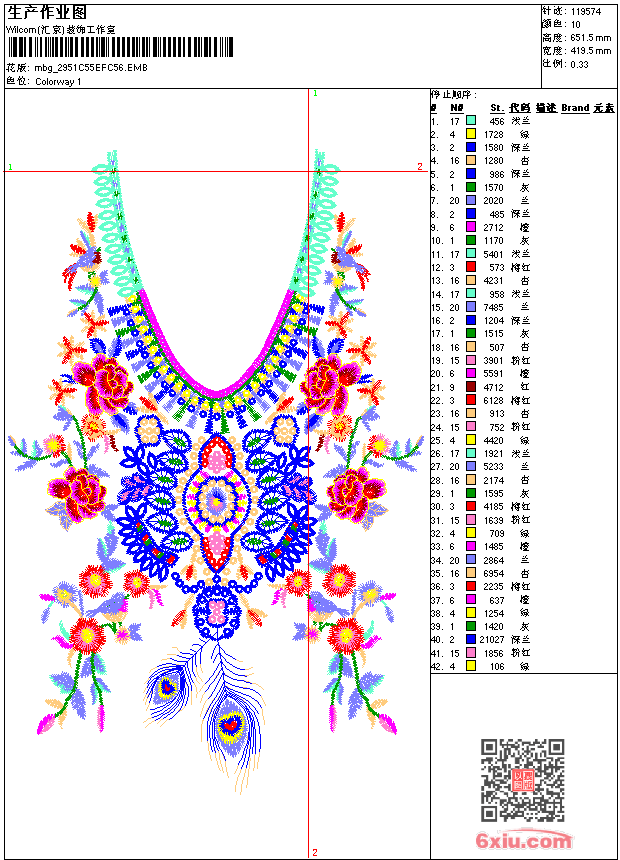Click stitch count 2174 in row 28
620x860 pixels.
pos(493,480)
